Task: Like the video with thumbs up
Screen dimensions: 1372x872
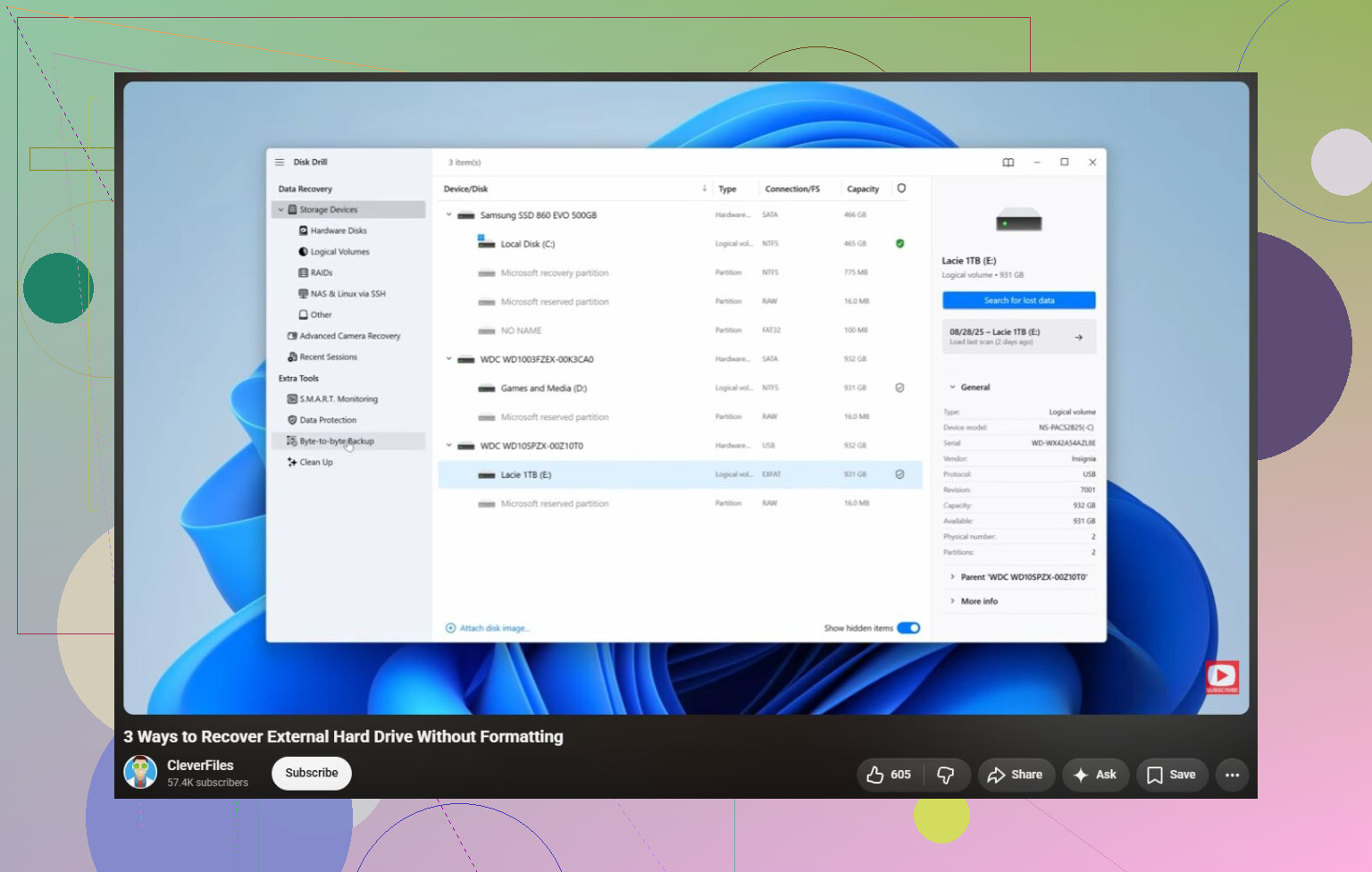Action: point(889,775)
